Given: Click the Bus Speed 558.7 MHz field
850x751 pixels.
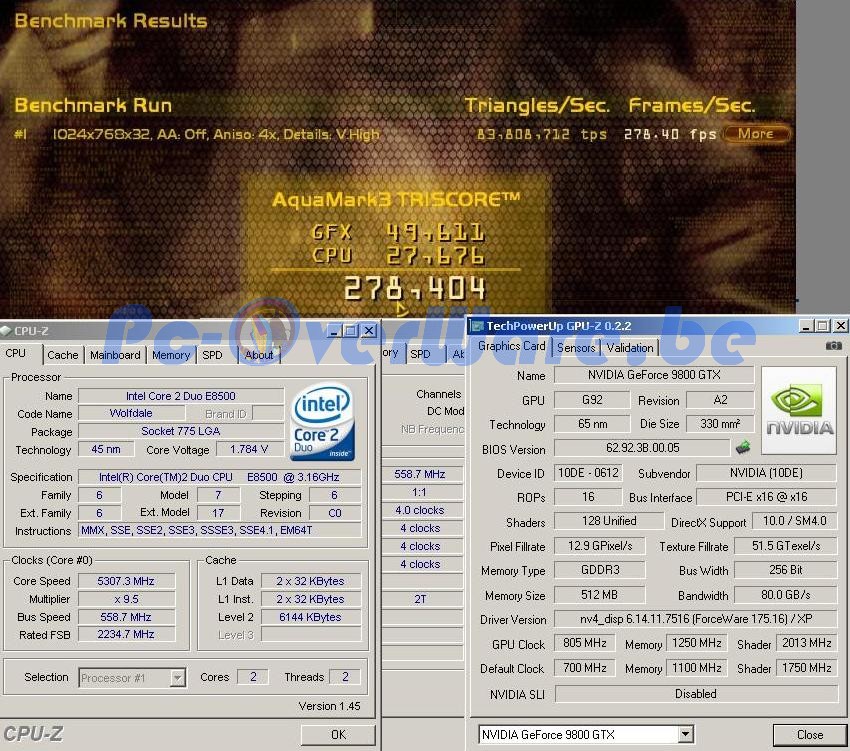Looking at the screenshot, I should click(126, 617).
